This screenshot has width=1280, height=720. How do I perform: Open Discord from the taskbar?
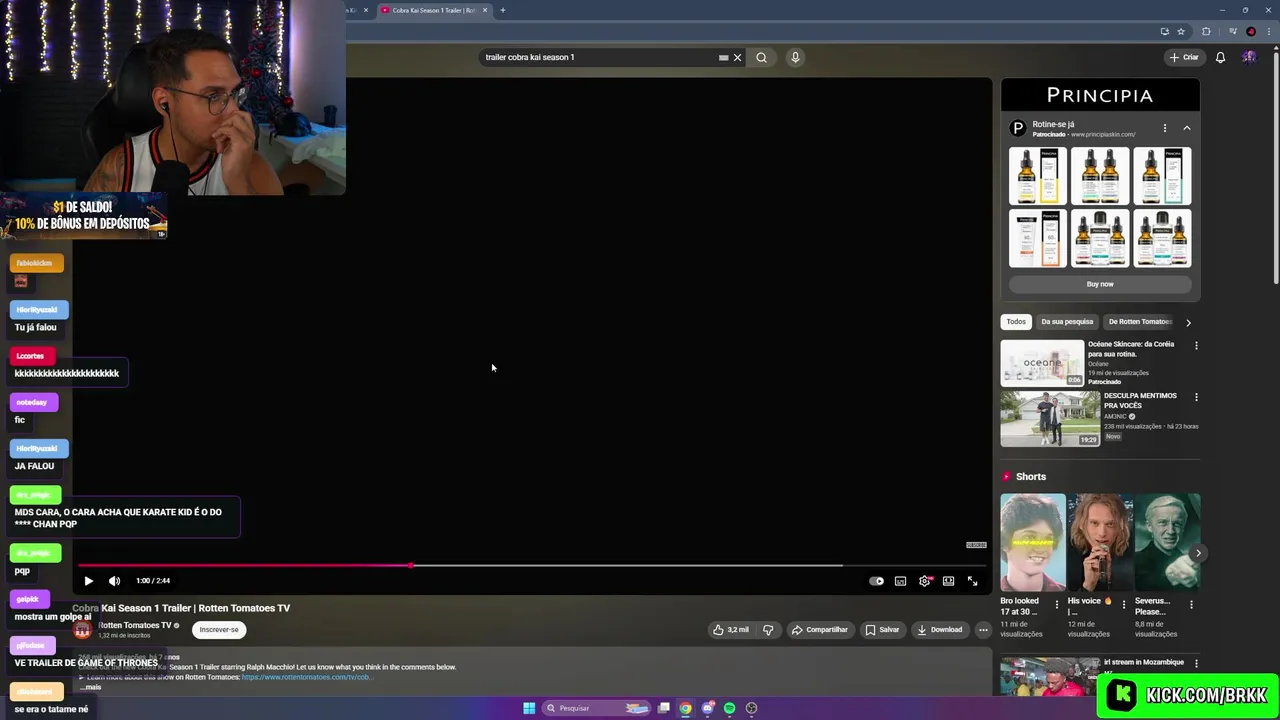tap(707, 708)
